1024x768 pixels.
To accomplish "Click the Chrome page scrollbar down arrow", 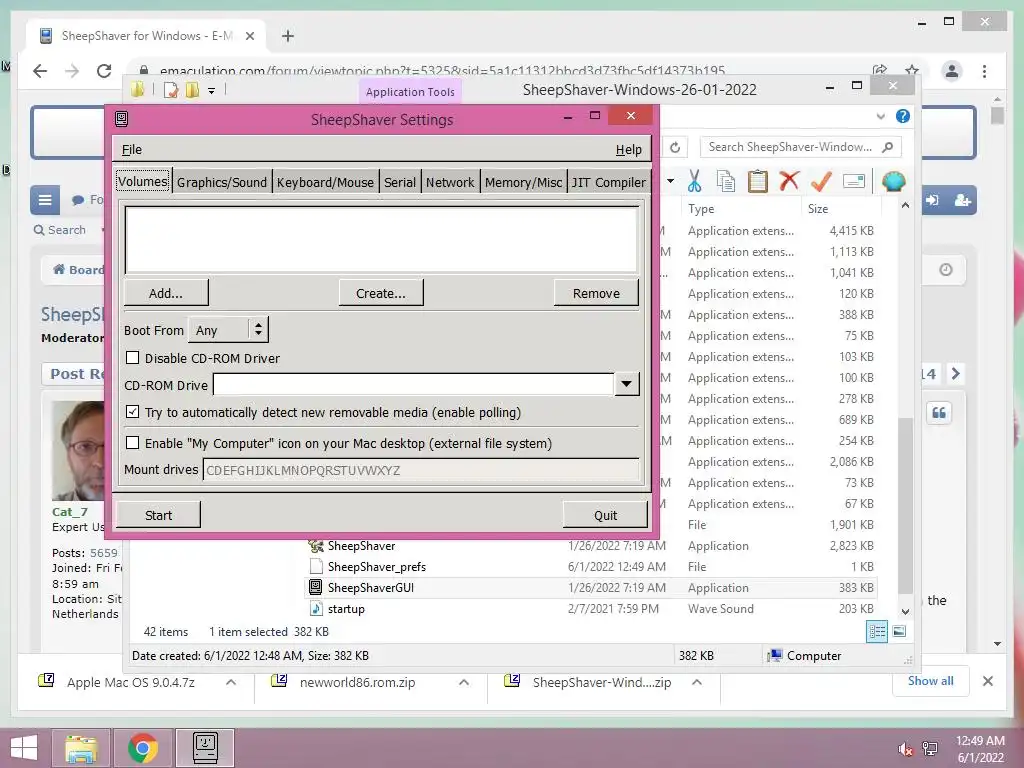I will [997, 644].
